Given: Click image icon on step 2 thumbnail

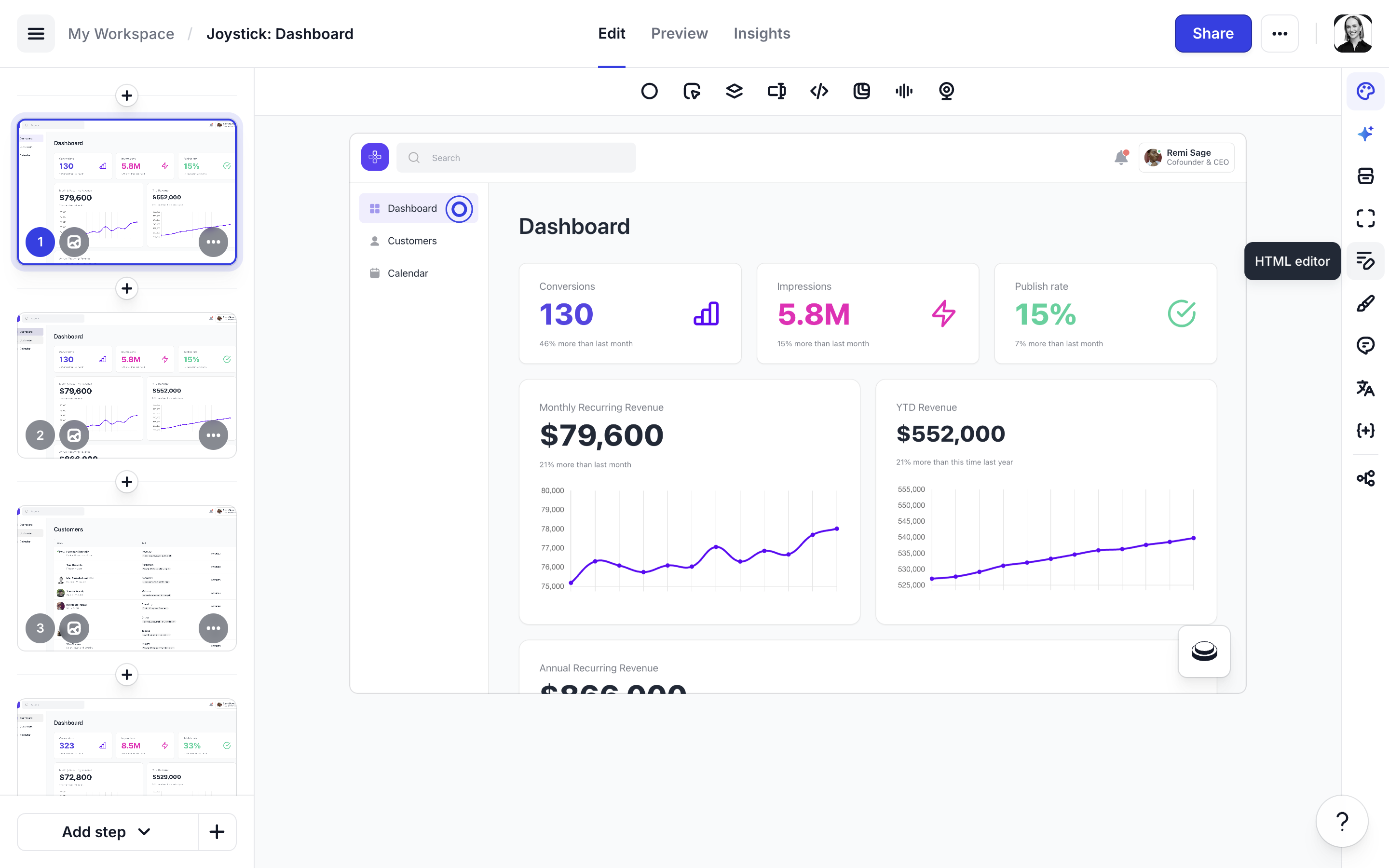Looking at the screenshot, I should (x=74, y=435).
